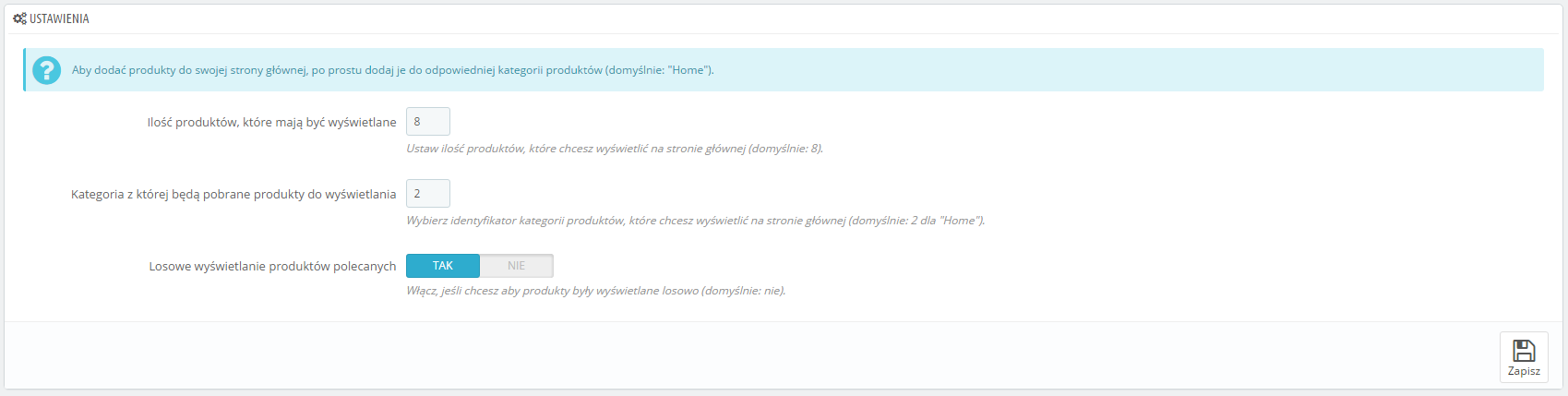
Task: Click the 'Losowe wyświetlanie produktów polecanych' label
Action: click(272, 266)
